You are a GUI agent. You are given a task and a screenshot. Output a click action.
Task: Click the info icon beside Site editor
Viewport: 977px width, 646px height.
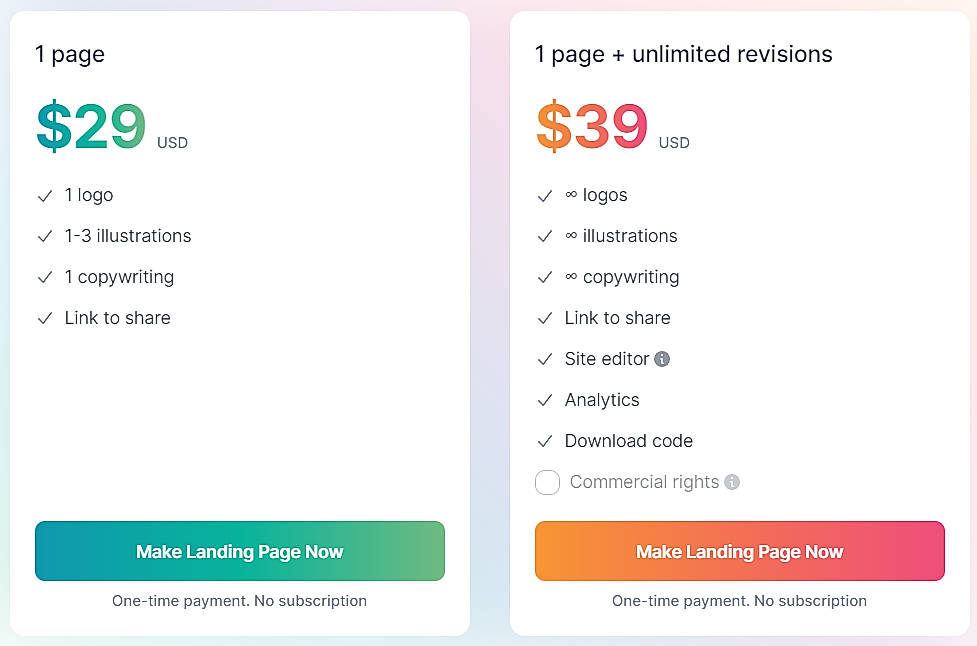pos(661,359)
